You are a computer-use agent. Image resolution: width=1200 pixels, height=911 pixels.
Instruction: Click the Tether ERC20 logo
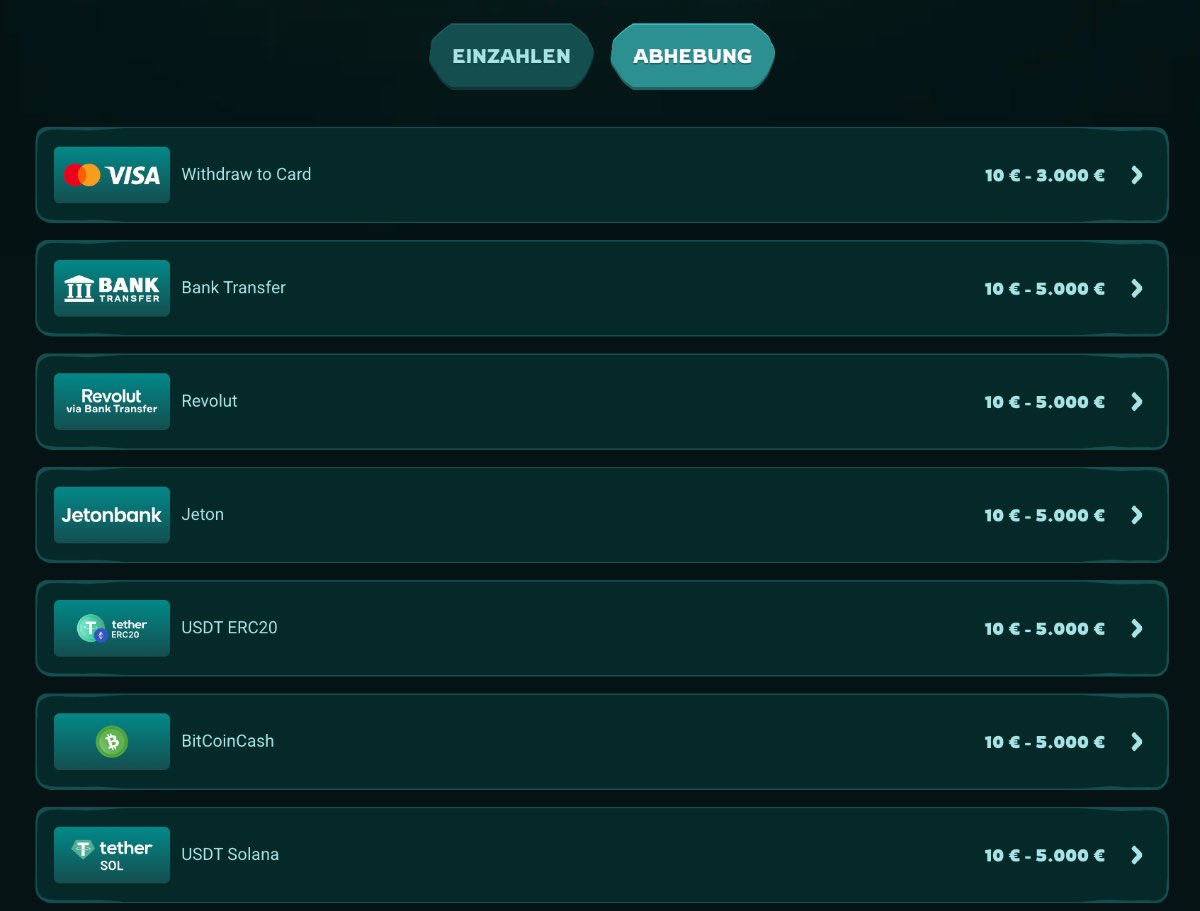[x=112, y=628]
